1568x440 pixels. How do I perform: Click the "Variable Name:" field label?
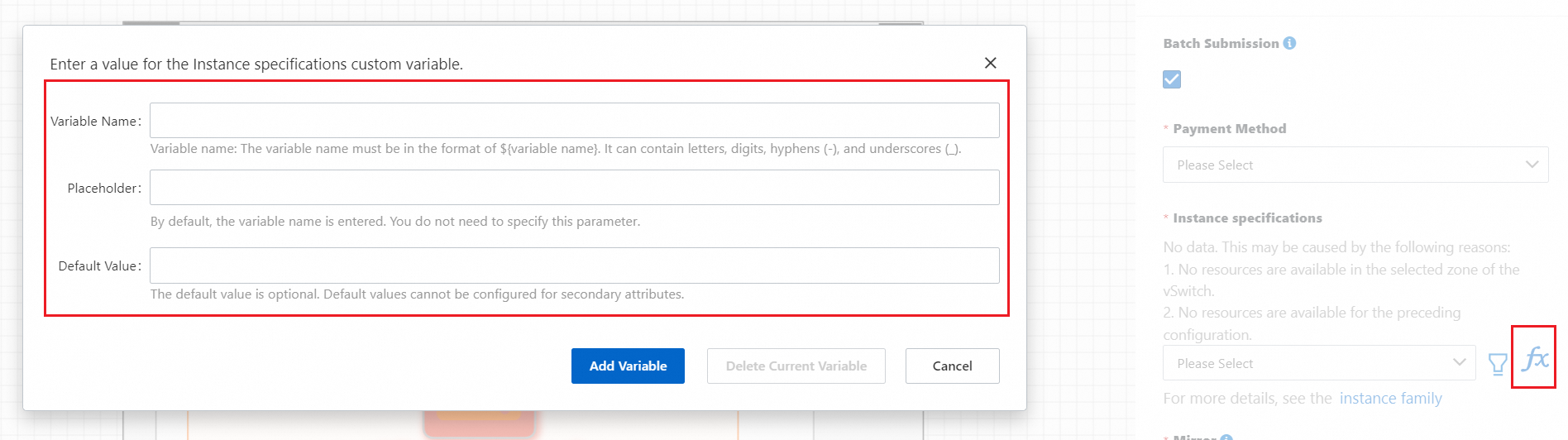(95, 122)
